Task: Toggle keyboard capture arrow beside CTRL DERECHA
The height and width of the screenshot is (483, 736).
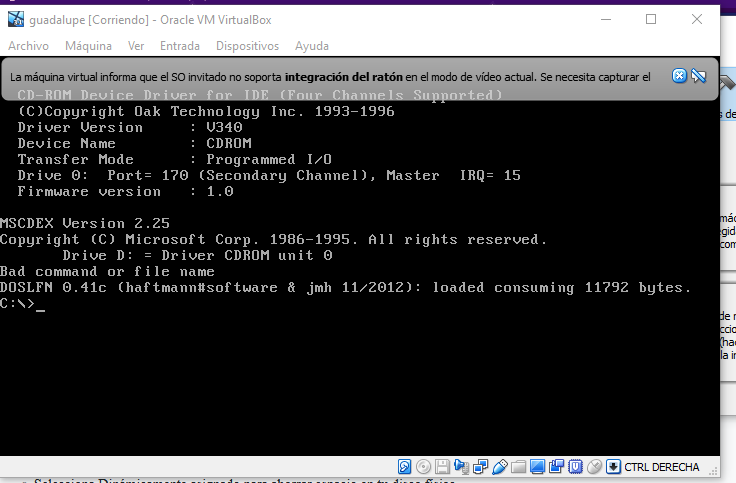Action: click(613, 466)
